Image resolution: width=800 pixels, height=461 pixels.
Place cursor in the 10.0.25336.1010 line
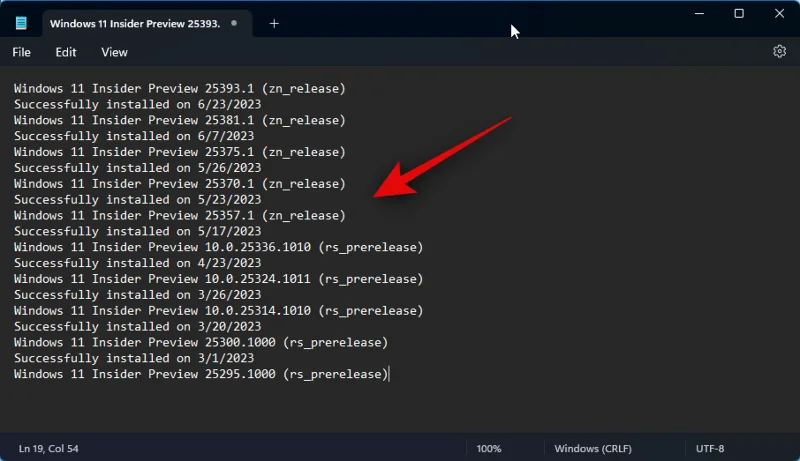[x=218, y=247]
